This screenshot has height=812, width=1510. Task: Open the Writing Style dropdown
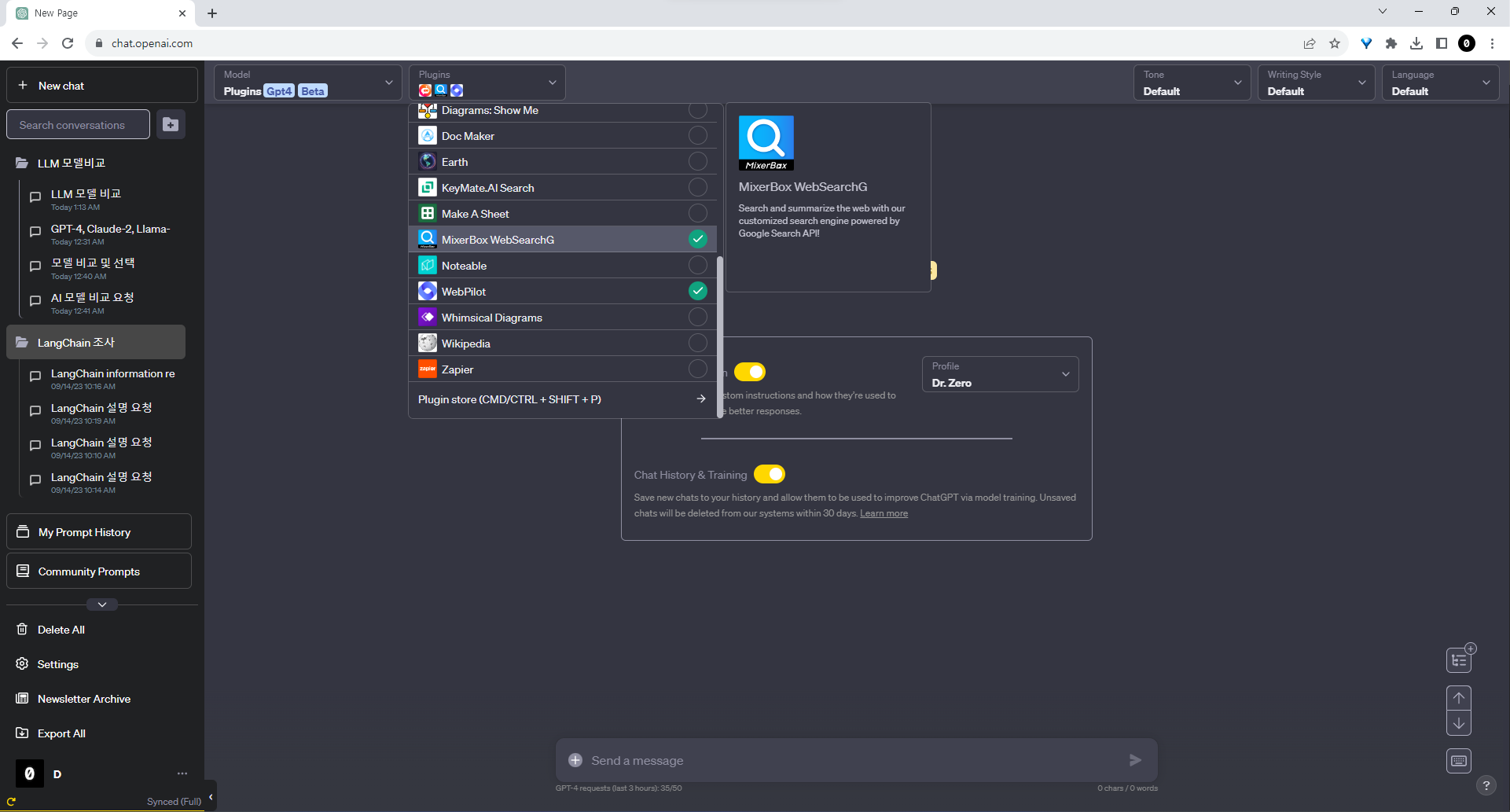[x=1316, y=83]
